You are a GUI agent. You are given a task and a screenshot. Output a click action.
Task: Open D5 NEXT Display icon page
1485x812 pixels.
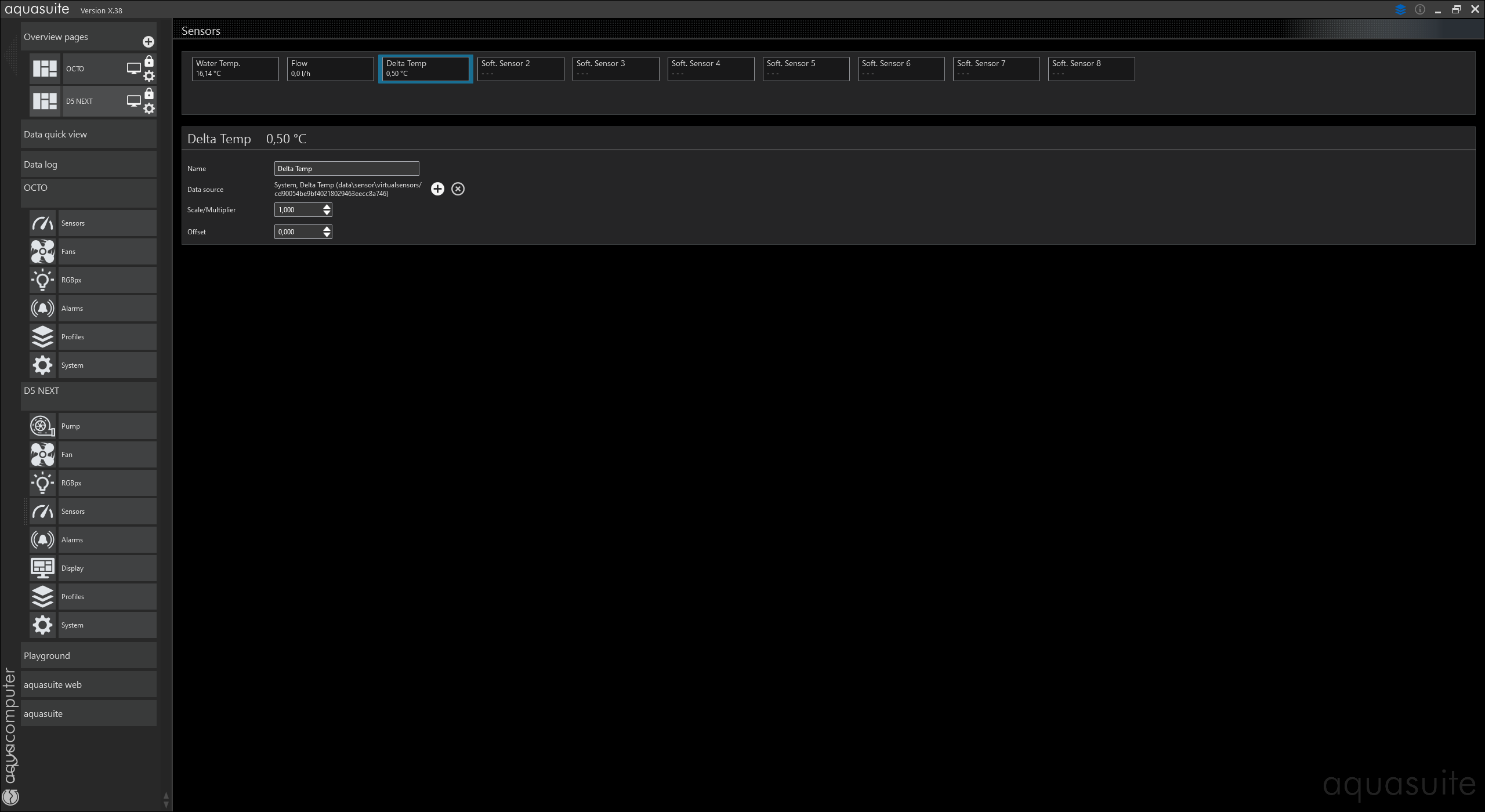click(42, 568)
